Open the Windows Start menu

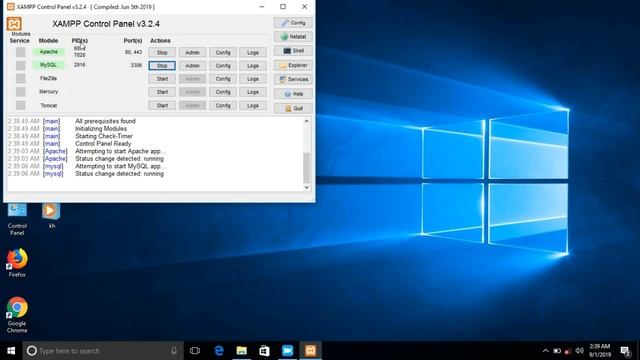click(11, 351)
